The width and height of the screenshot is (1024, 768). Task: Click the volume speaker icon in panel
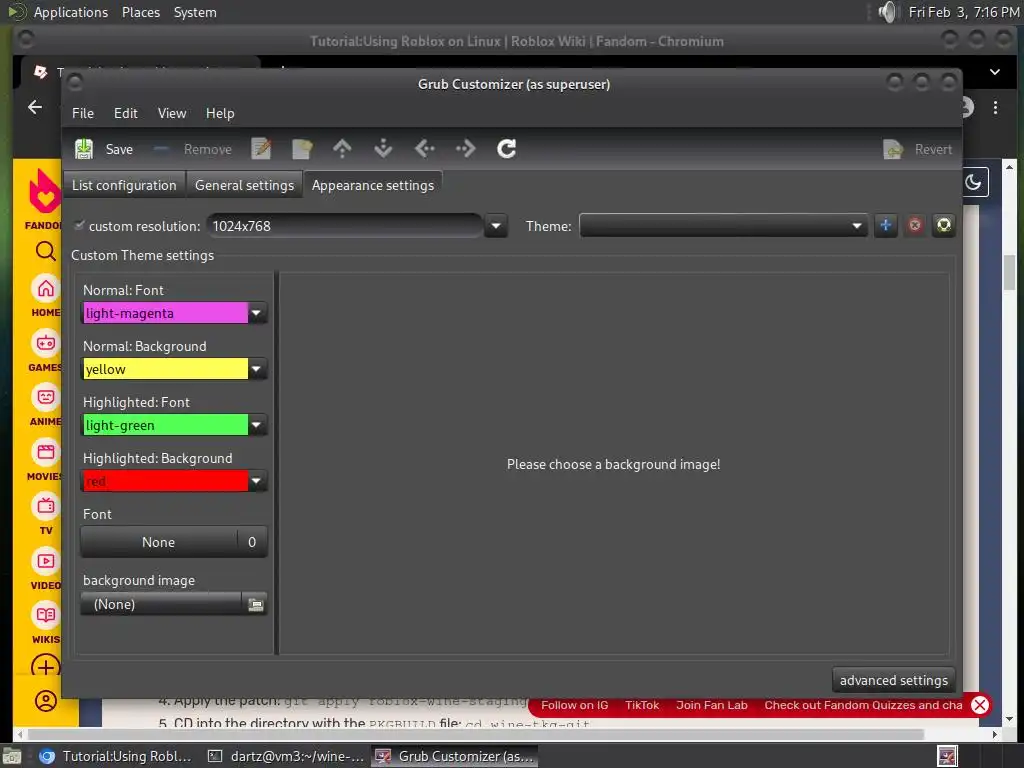tap(888, 12)
